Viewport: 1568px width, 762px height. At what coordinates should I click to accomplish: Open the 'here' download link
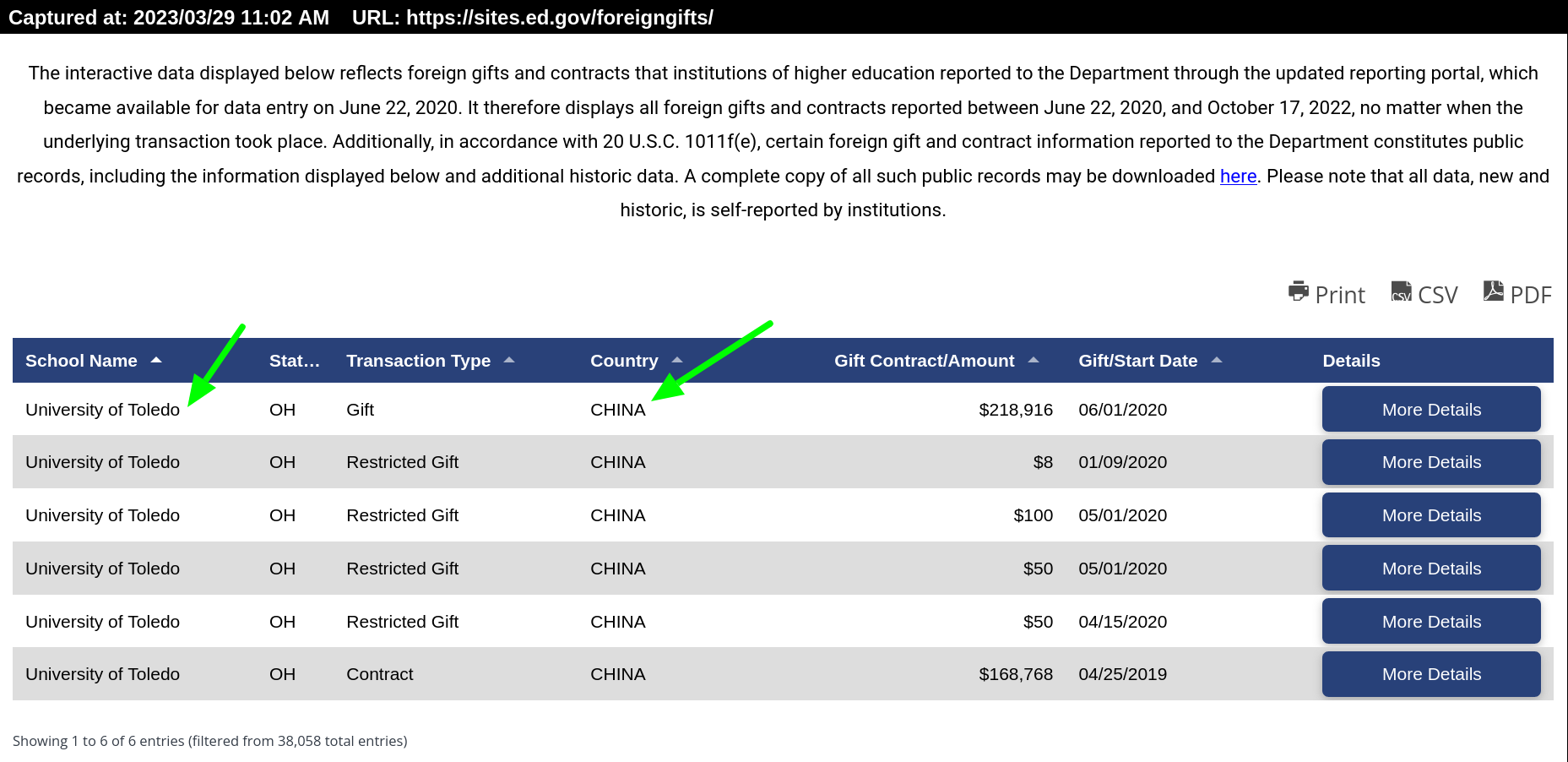point(1239,176)
